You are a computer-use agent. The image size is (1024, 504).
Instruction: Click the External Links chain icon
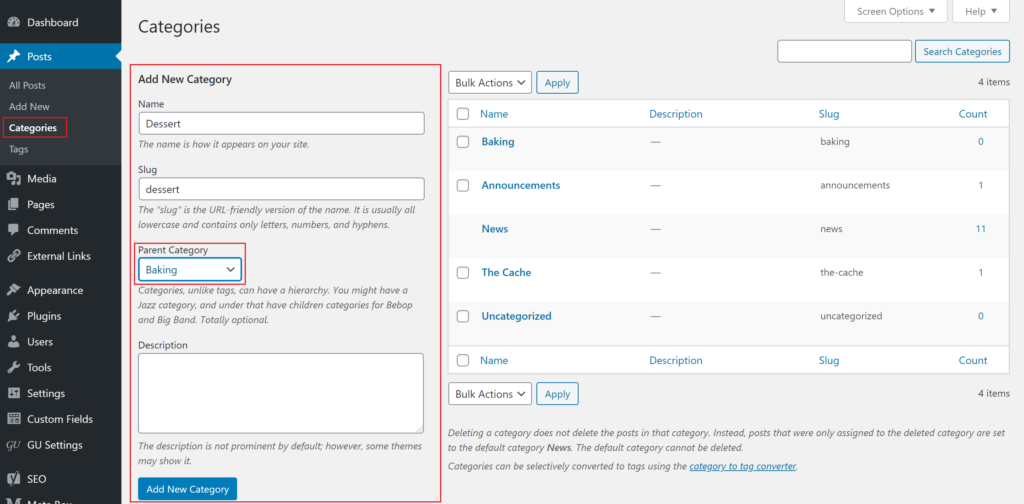pyautogui.click(x=13, y=256)
